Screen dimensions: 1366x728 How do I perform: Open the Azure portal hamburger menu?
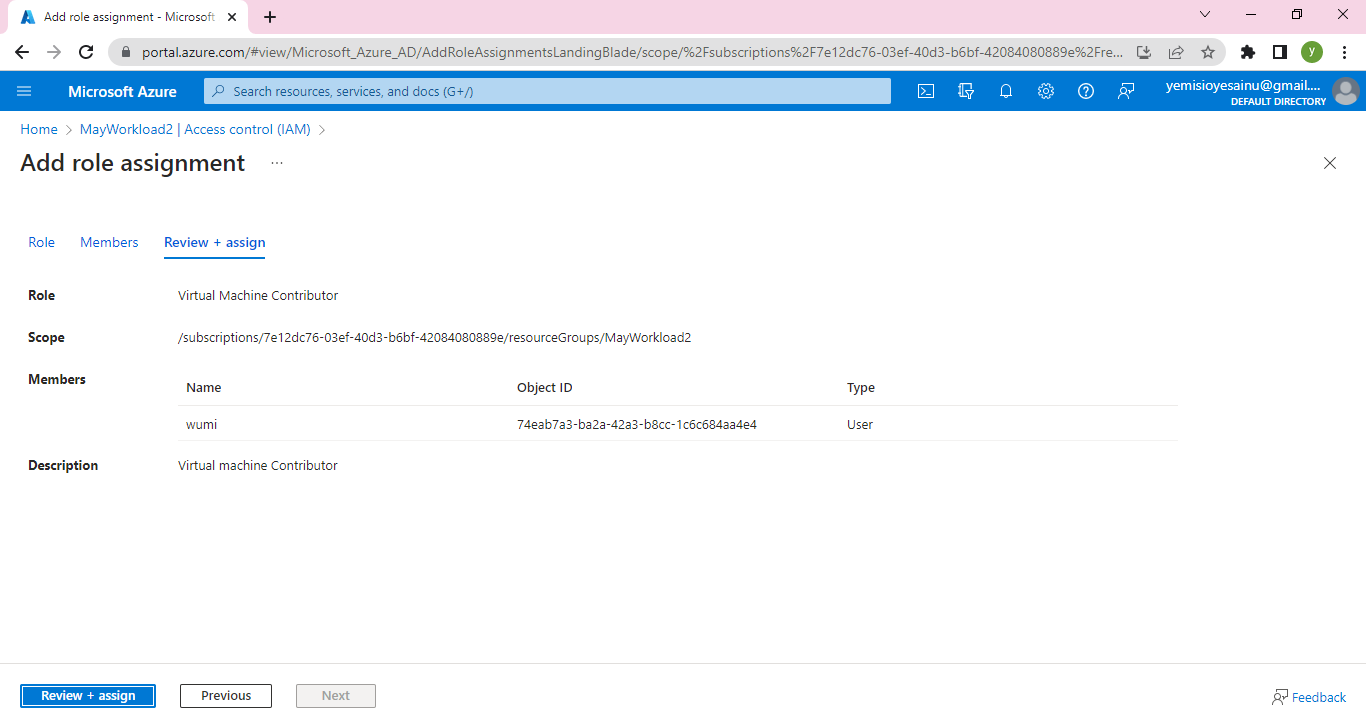(24, 91)
